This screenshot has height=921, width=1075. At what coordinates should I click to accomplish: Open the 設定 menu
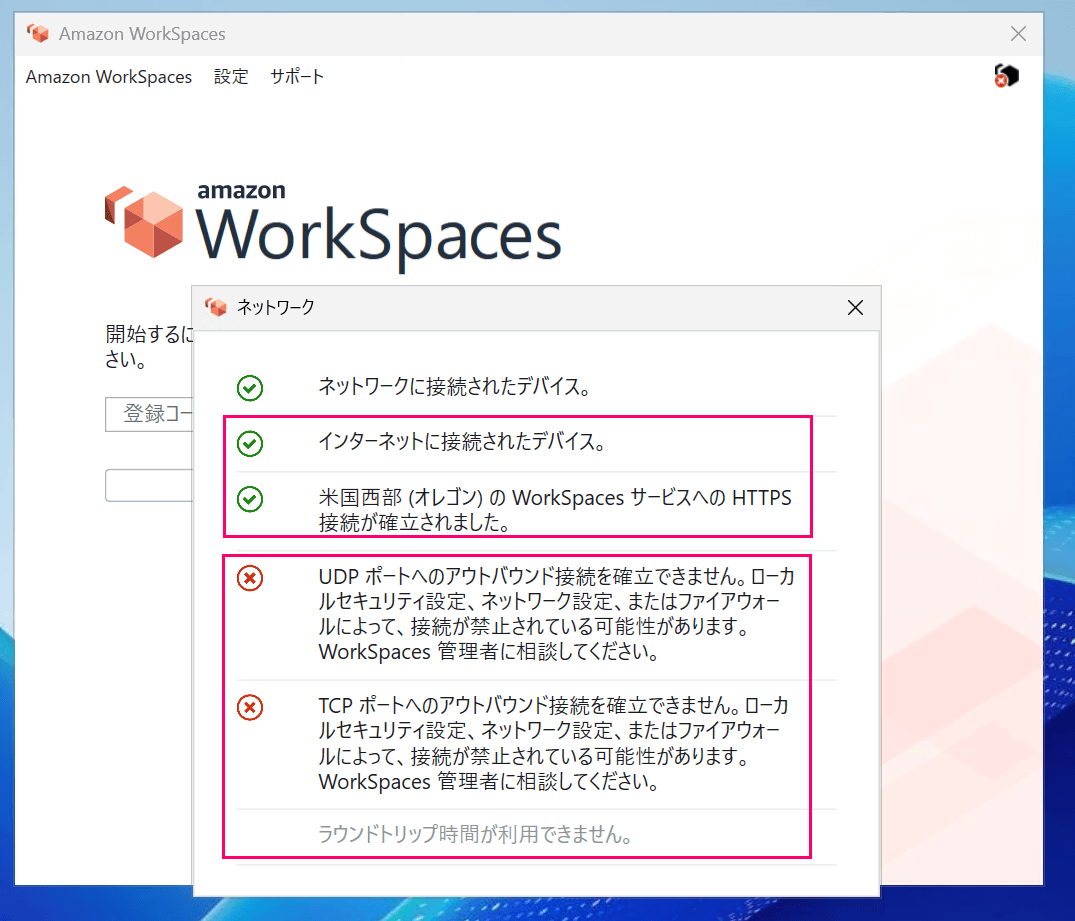pyautogui.click(x=231, y=77)
